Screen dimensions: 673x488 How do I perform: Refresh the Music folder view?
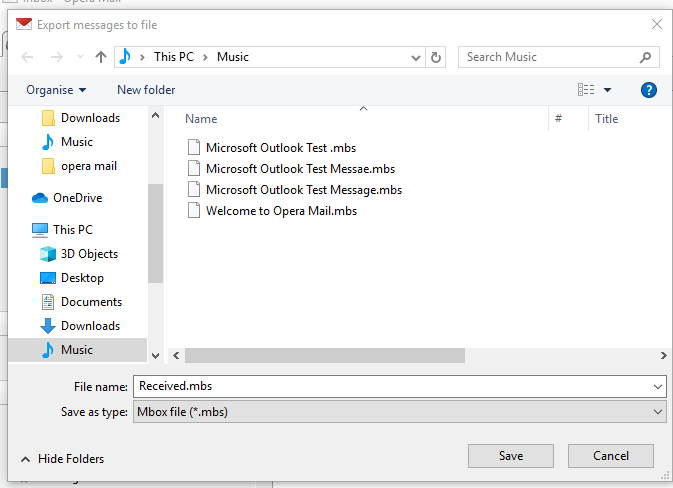pyautogui.click(x=436, y=57)
